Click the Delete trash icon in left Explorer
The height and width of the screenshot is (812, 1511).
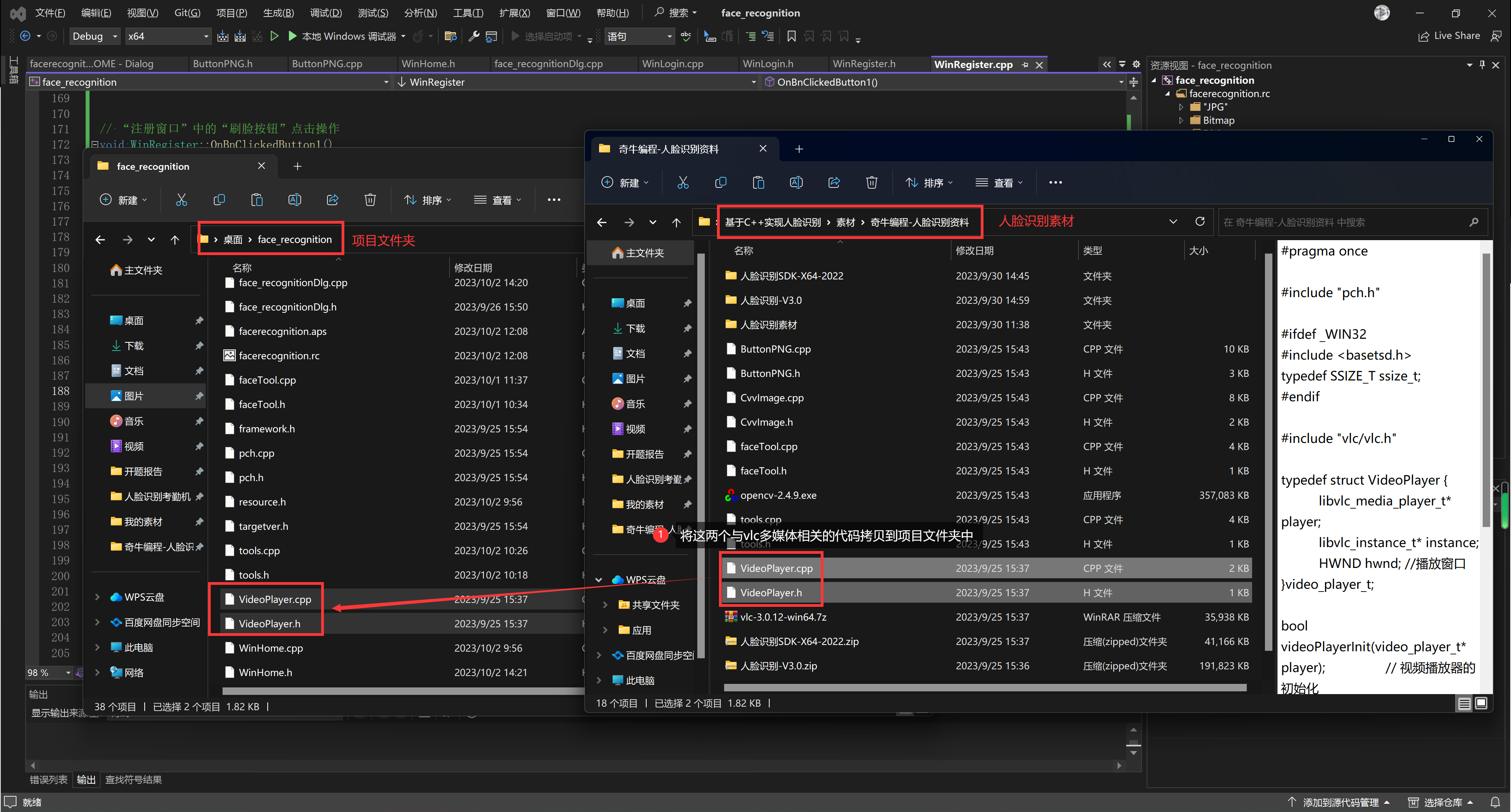[370, 200]
